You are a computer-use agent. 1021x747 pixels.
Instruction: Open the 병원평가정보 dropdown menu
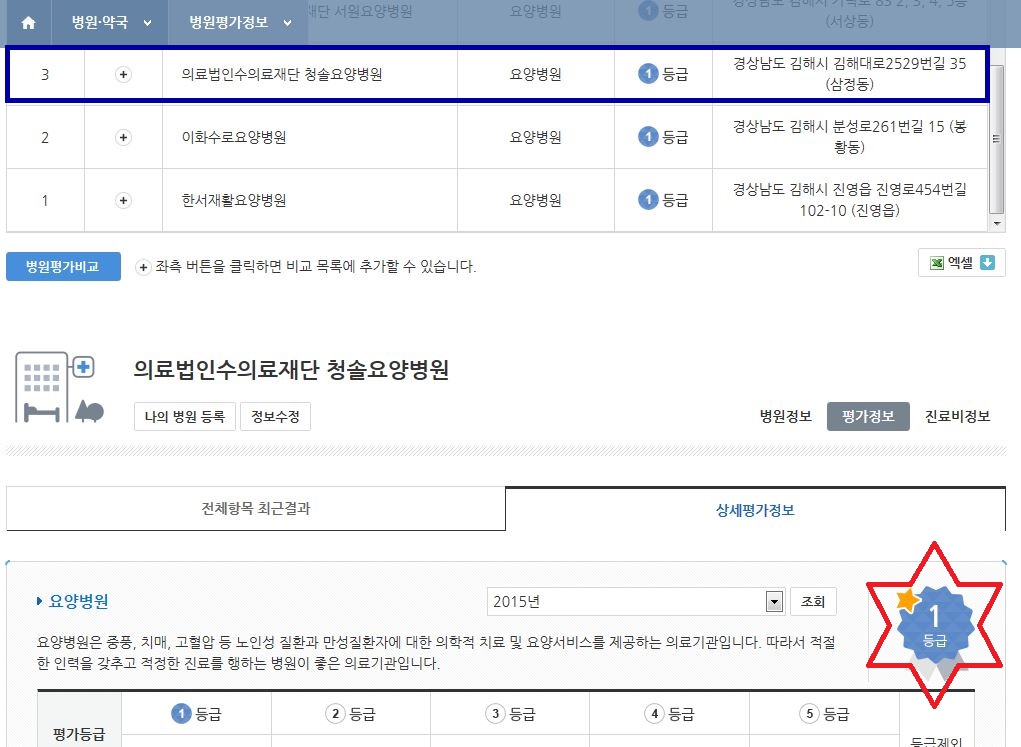(x=240, y=23)
